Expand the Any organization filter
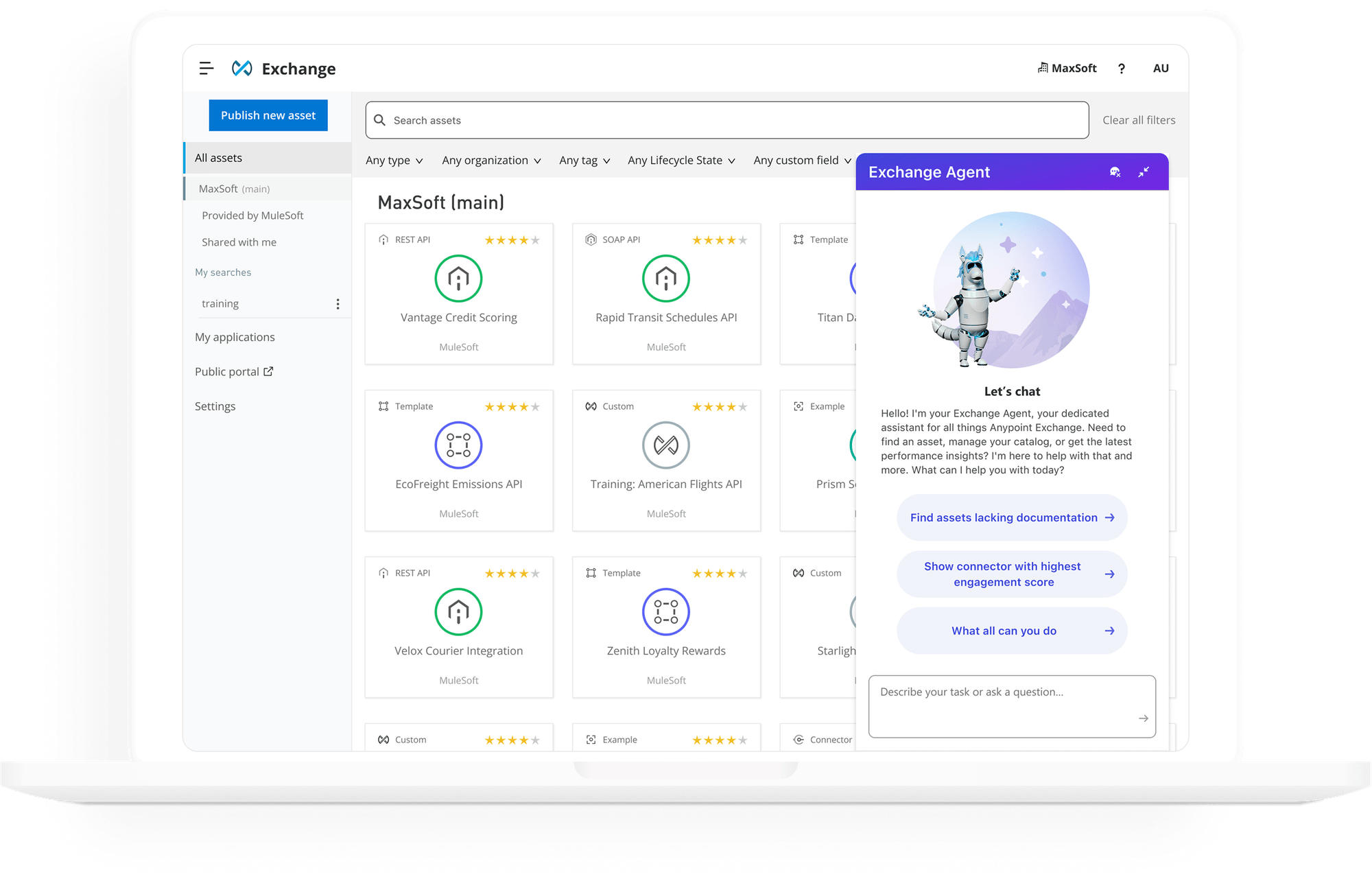 (x=491, y=161)
